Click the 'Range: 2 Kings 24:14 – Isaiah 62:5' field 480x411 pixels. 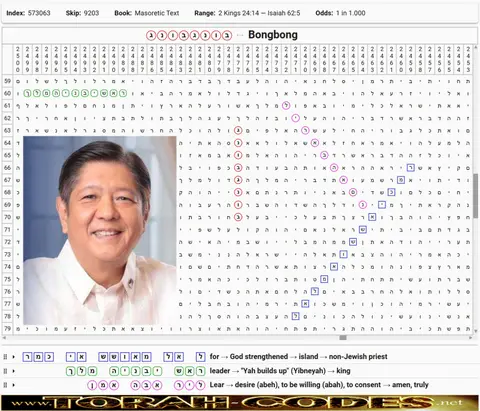coord(247,13)
